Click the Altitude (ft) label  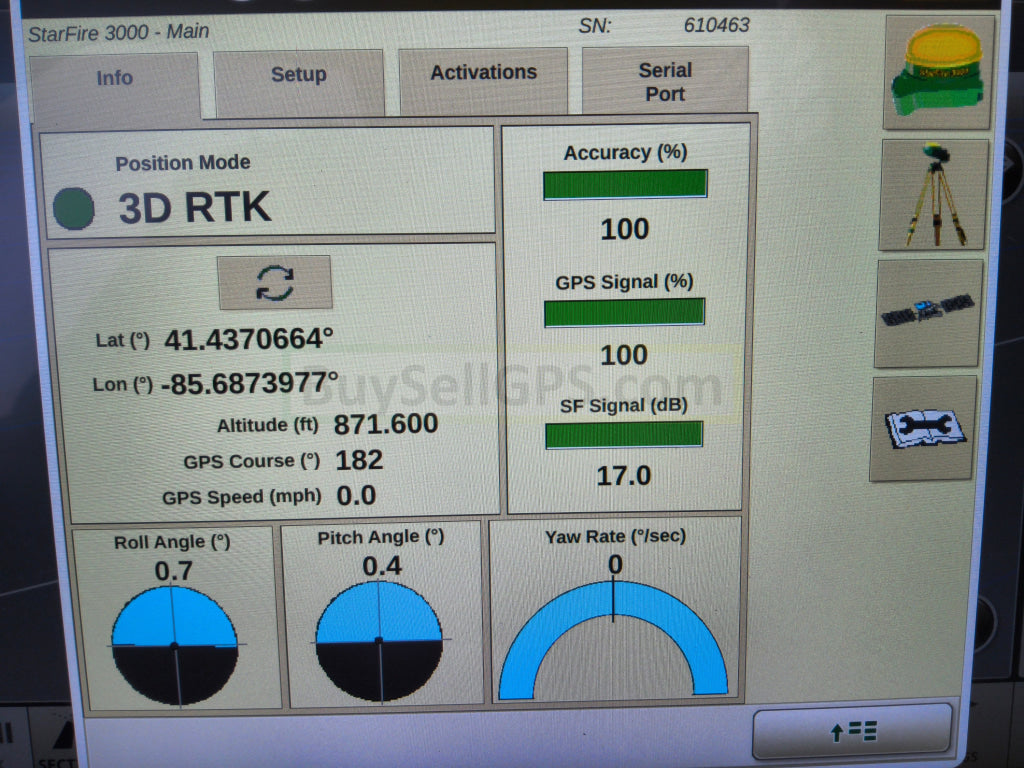tap(268, 426)
